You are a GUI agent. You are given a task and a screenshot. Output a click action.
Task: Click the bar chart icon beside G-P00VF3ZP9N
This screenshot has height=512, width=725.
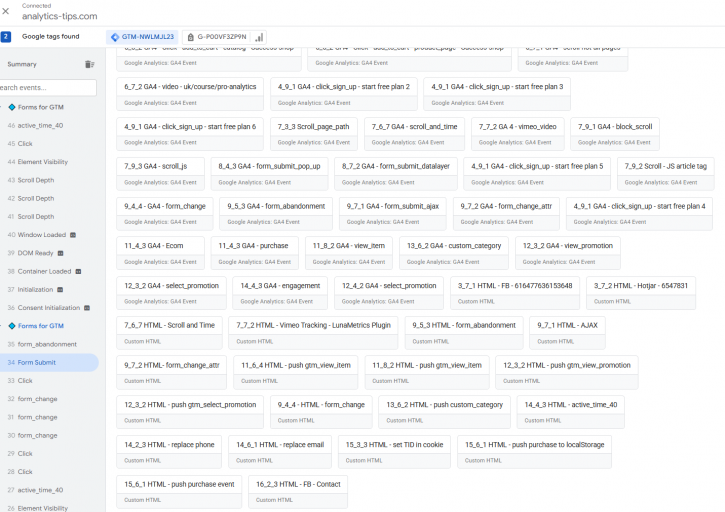(259, 37)
